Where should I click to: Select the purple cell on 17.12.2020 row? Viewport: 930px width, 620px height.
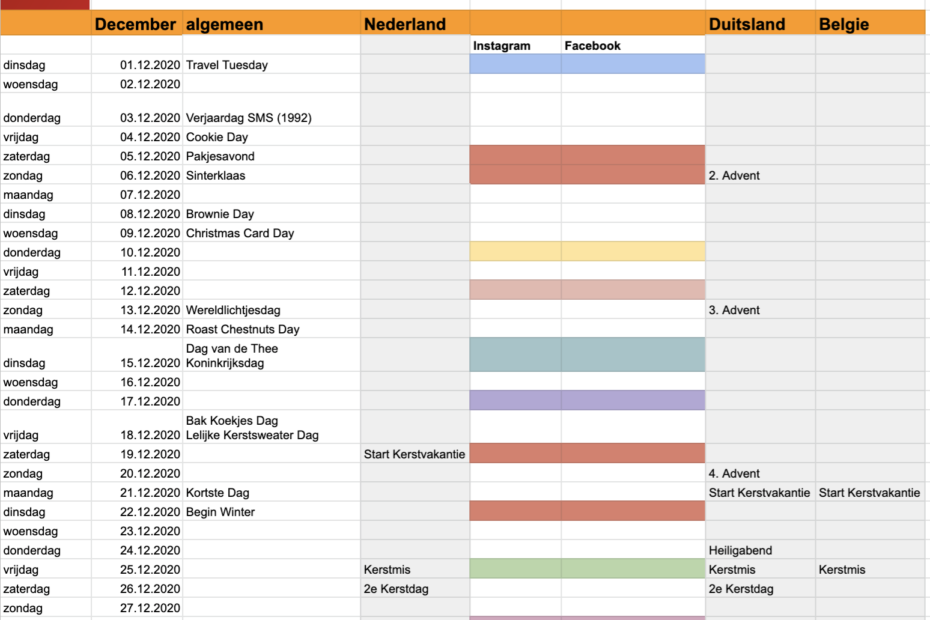point(587,400)
